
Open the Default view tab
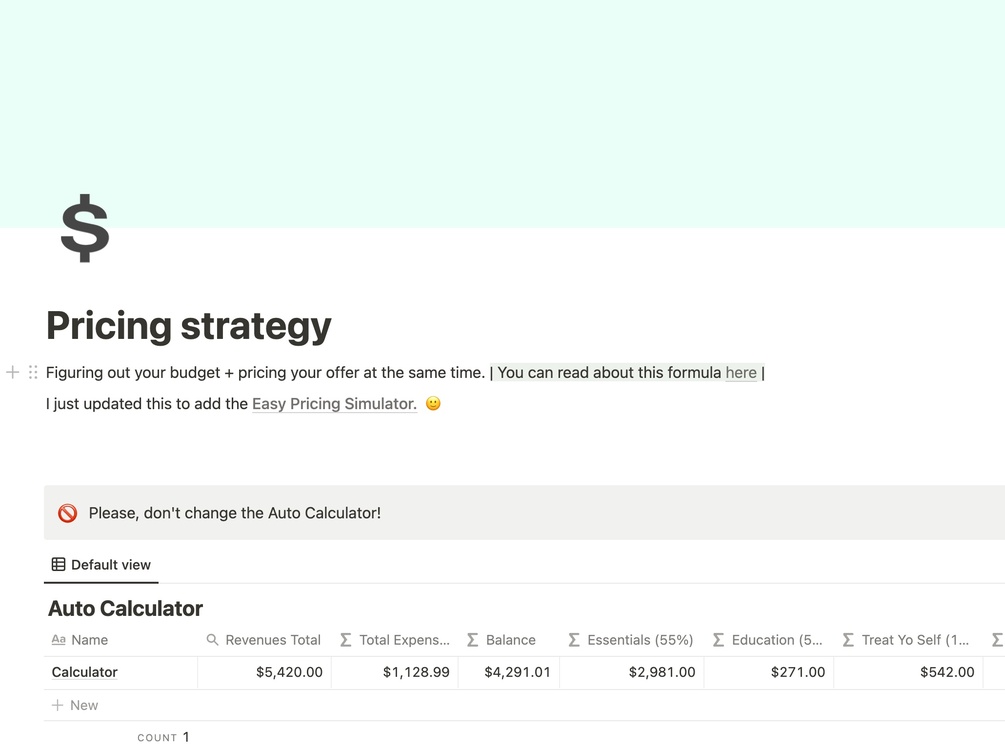101,565
